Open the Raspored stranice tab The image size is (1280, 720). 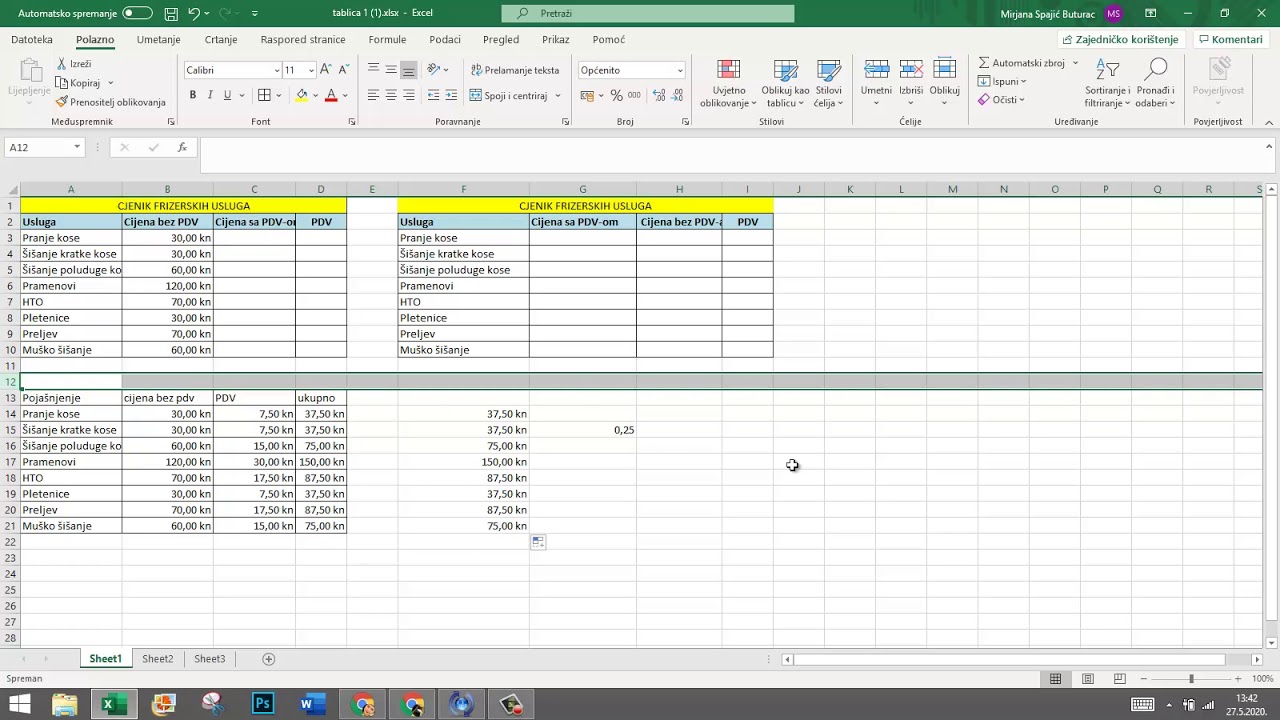pyautogui.click(x=303, y=40)
